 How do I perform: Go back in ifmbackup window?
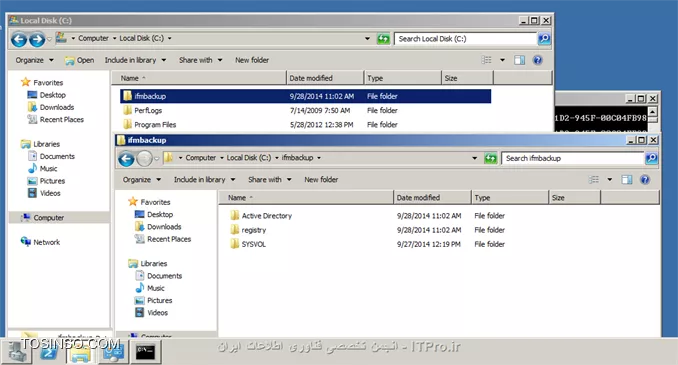click(x=126, y=159)
